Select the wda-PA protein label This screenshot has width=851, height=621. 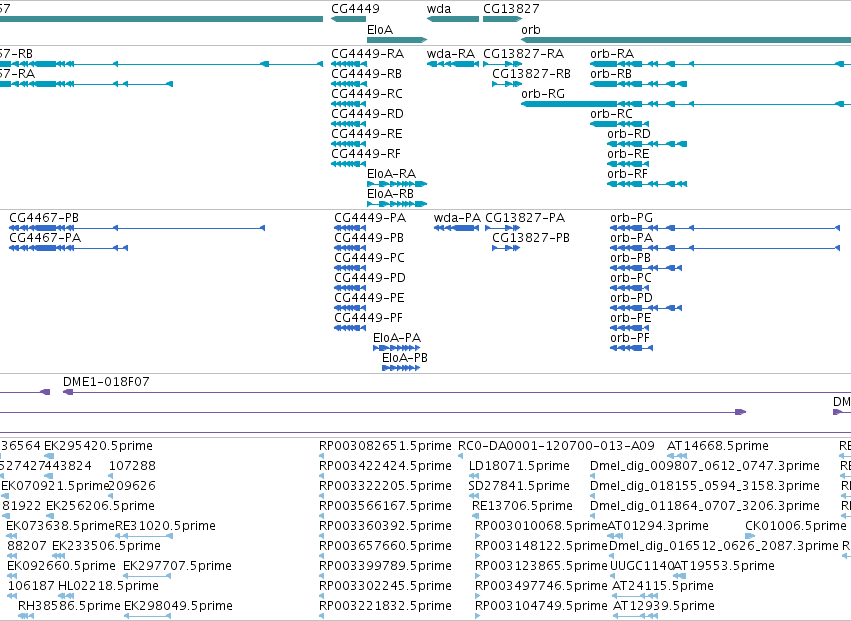[458, 218]
